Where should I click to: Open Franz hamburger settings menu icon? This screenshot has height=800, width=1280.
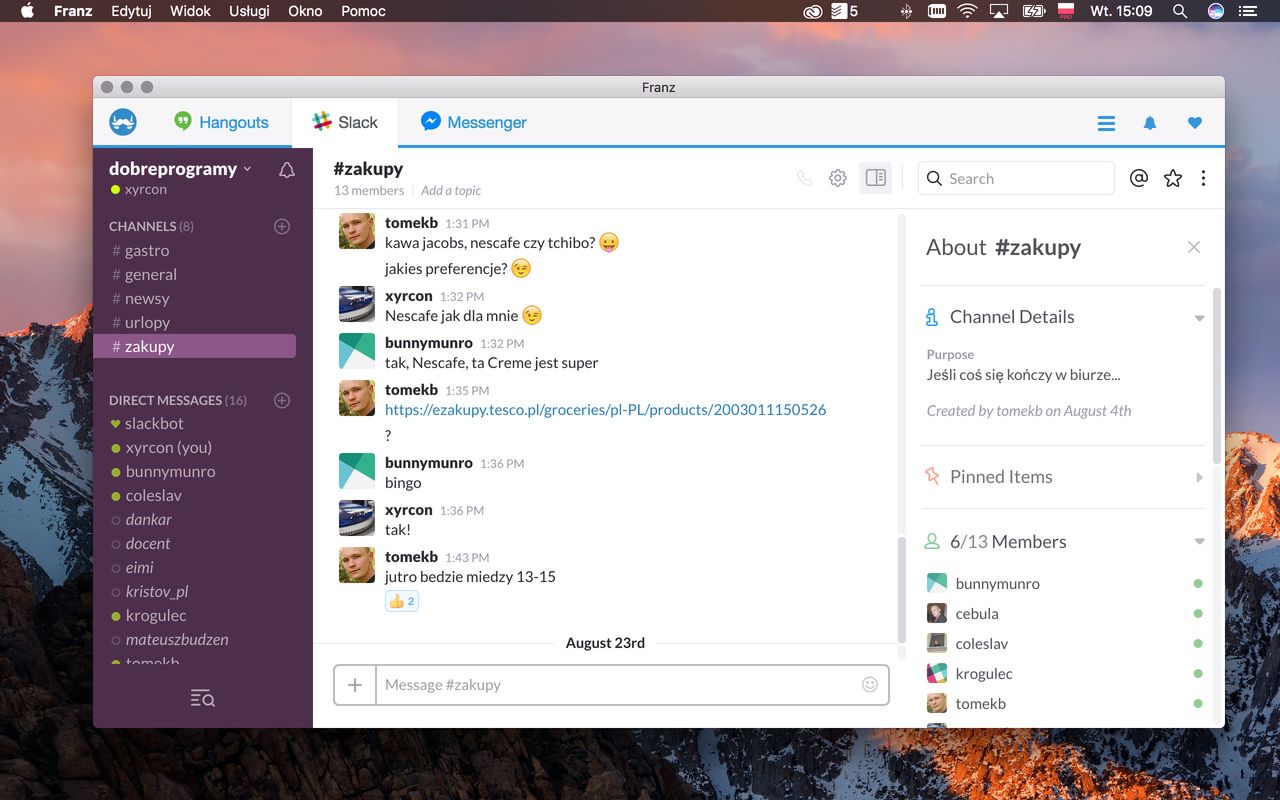click(x=1106, y=123)
